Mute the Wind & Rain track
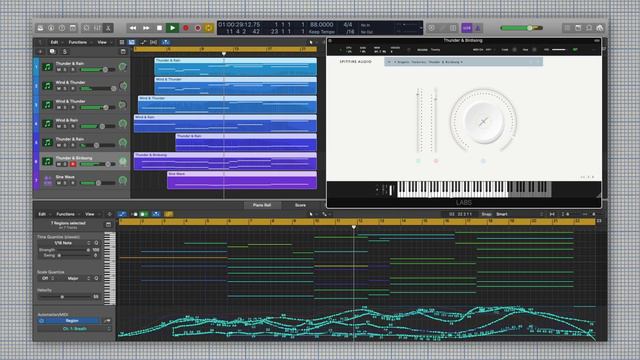Image resolution: width=640 pixels, height=360 pixels. pyautogui.click(x=59, y=126)
